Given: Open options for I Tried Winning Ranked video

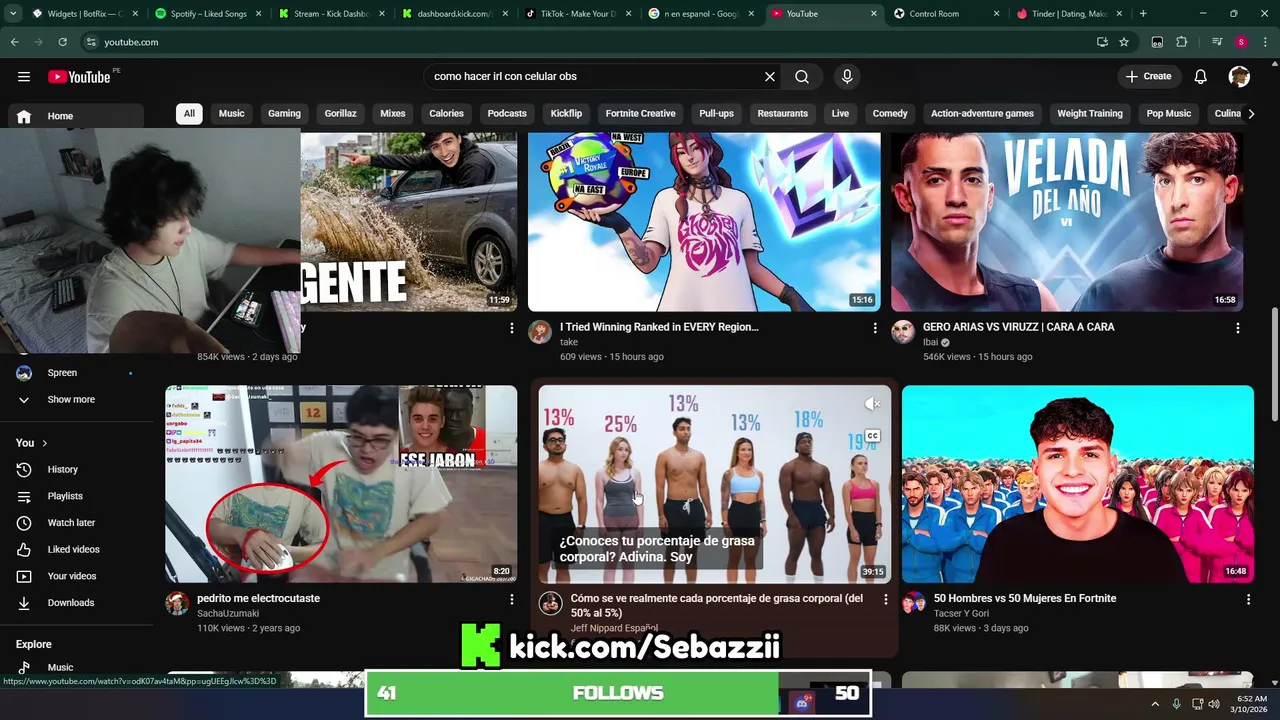Looking at the screenshot, I should coord(875,328).
